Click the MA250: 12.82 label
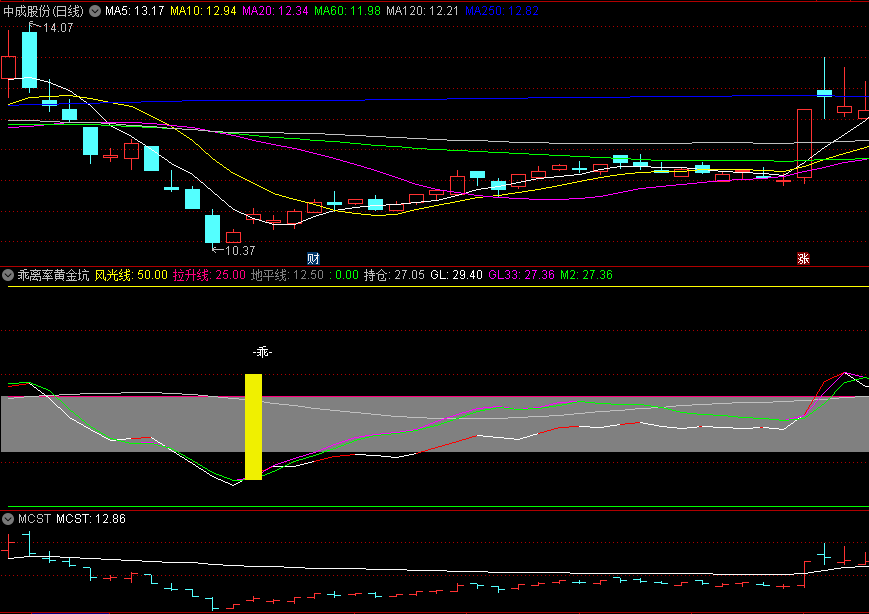869x614 pixels. [x=502, y=11]
